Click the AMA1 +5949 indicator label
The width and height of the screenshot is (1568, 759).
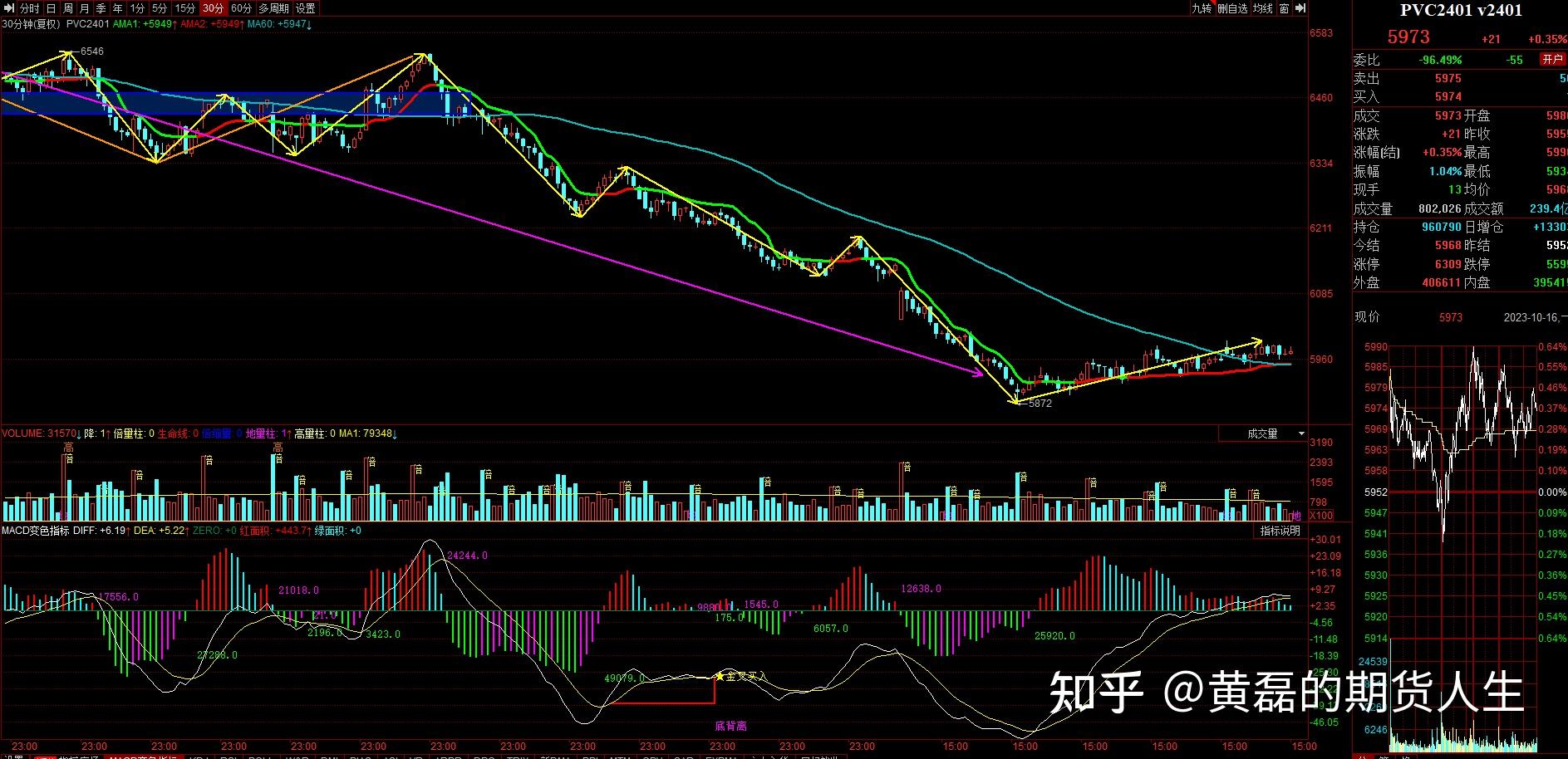[145, 24]
